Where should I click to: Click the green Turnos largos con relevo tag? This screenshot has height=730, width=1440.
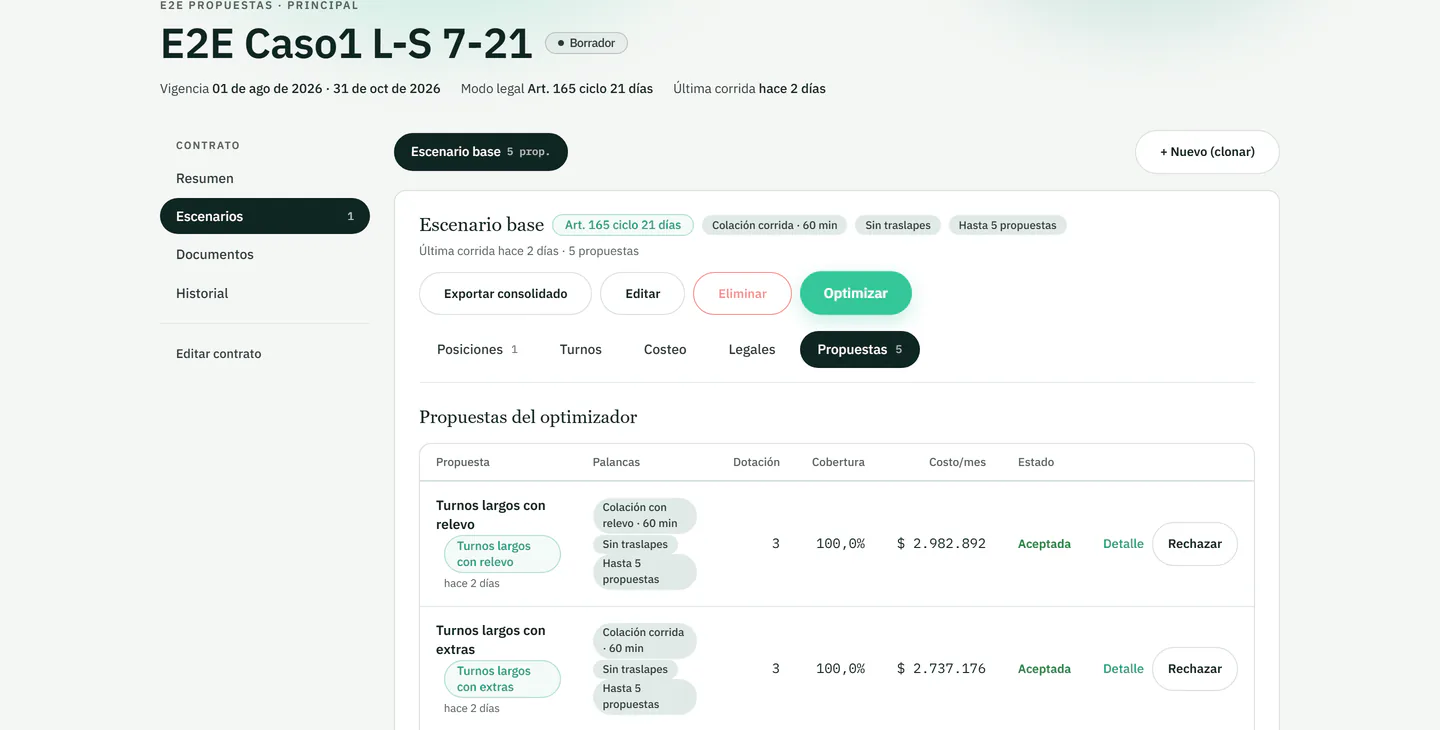click(x=502, y=554)
